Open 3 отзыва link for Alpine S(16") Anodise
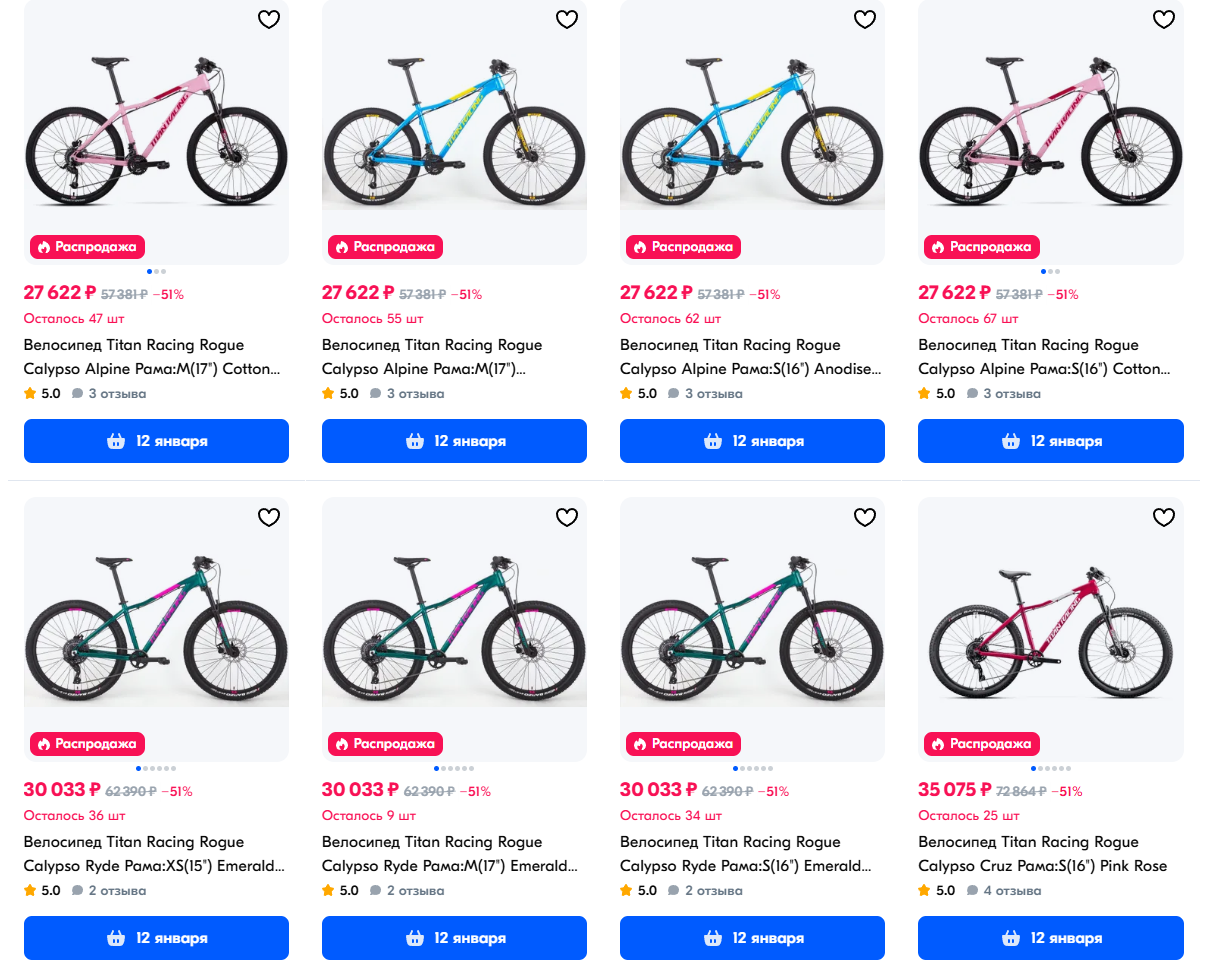The height and width of the screenshot is (964, 1228). coord(714,393)
